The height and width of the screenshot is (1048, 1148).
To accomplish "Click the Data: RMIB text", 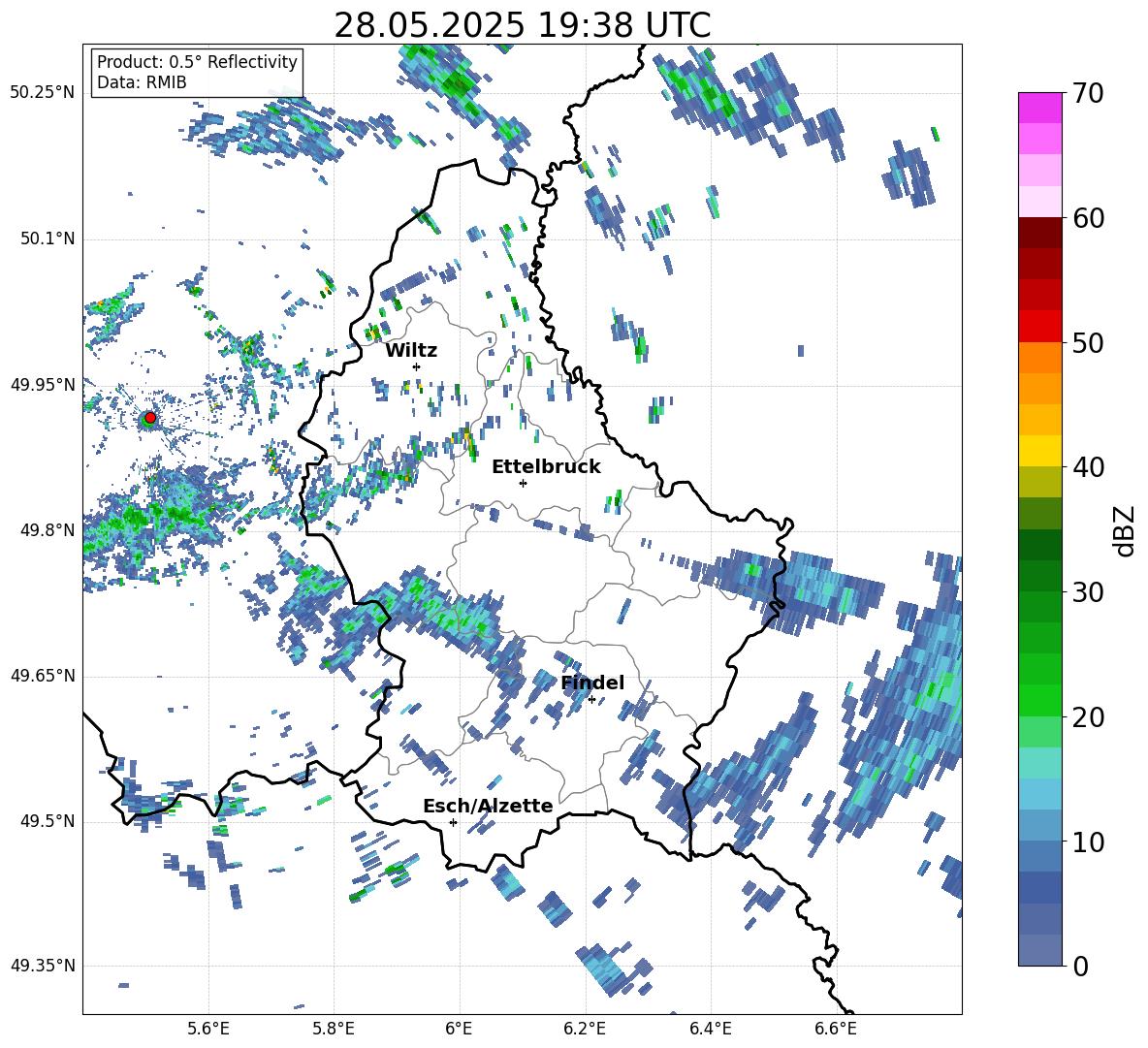I will coord(142,82).
